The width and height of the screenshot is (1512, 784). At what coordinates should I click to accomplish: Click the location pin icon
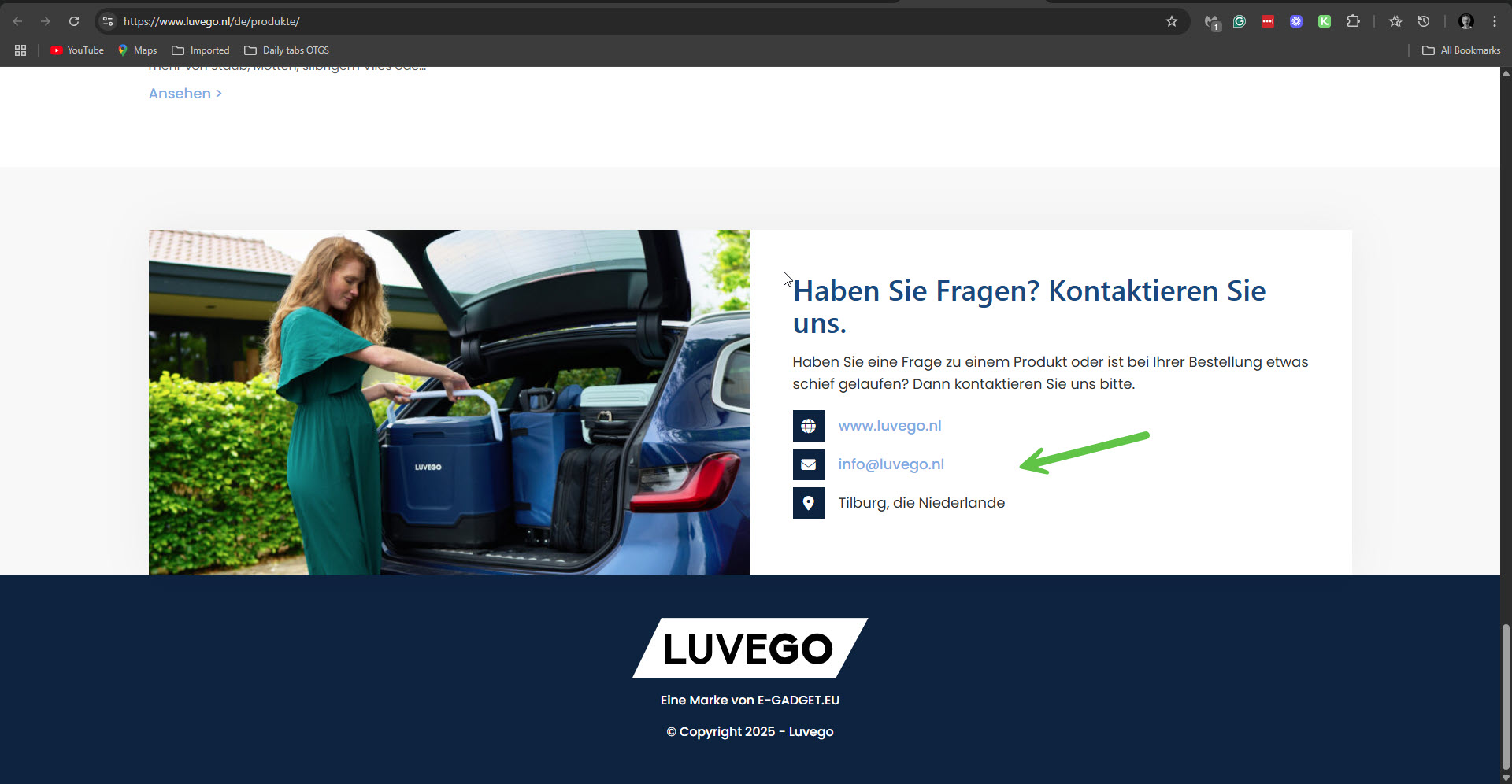point(808,503)
